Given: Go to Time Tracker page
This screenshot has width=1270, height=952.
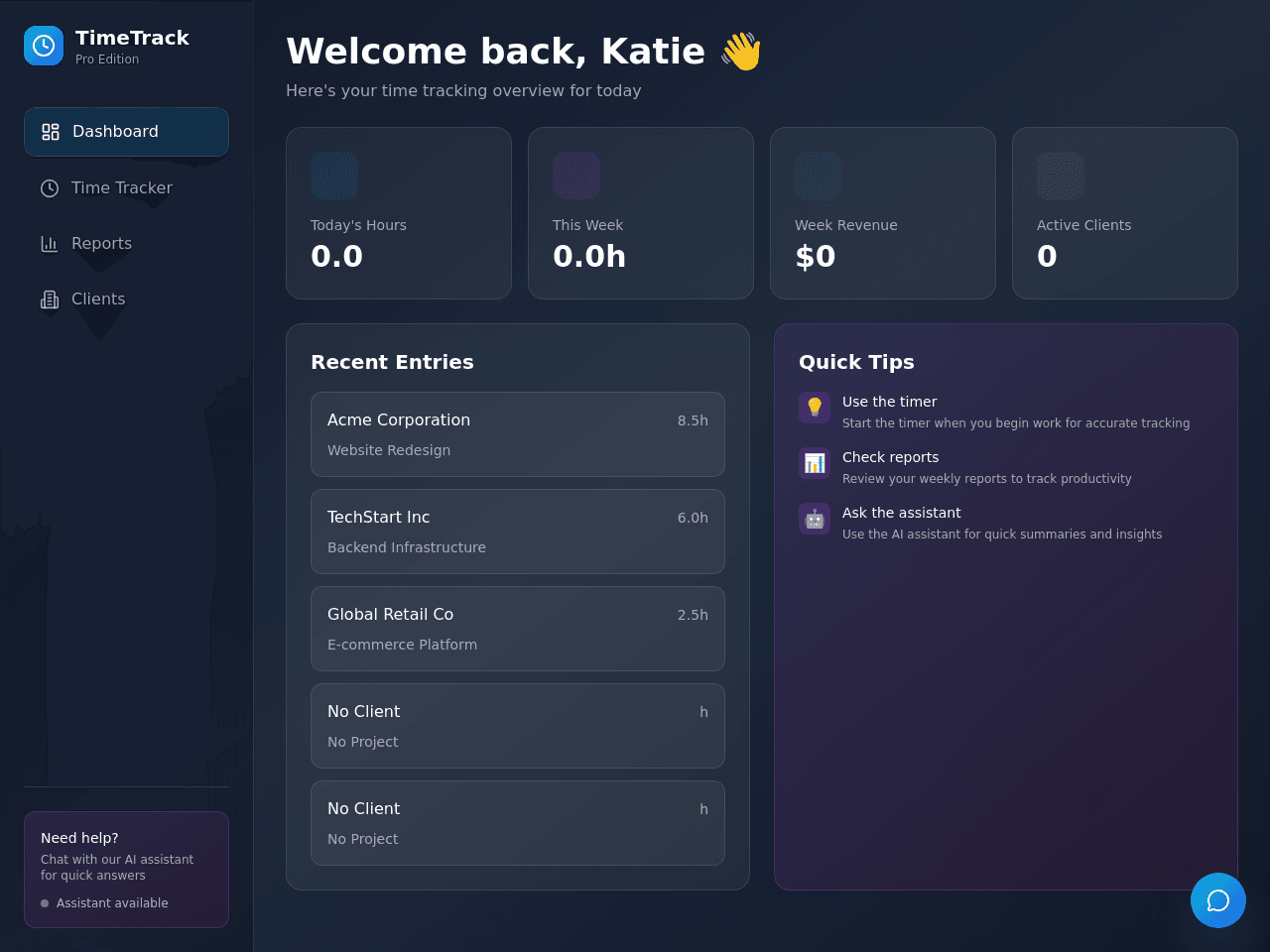Looking at the screenshot, I should tap(126, 188).
